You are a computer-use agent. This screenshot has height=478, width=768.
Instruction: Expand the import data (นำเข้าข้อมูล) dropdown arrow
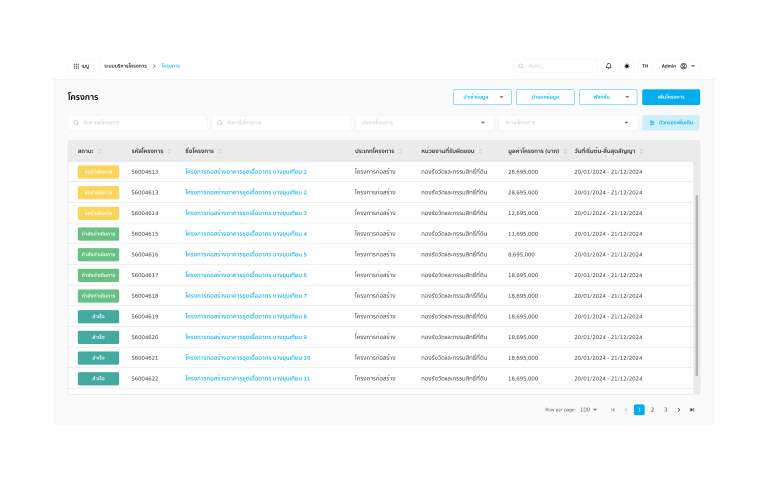(x=502, y=97)
